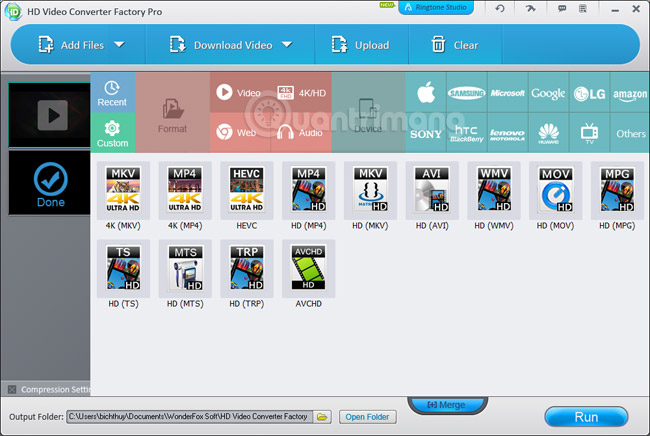Click Open Folder button
This screenshot has height=436, width=650.
pyautogui.click(x=367, y=417)
